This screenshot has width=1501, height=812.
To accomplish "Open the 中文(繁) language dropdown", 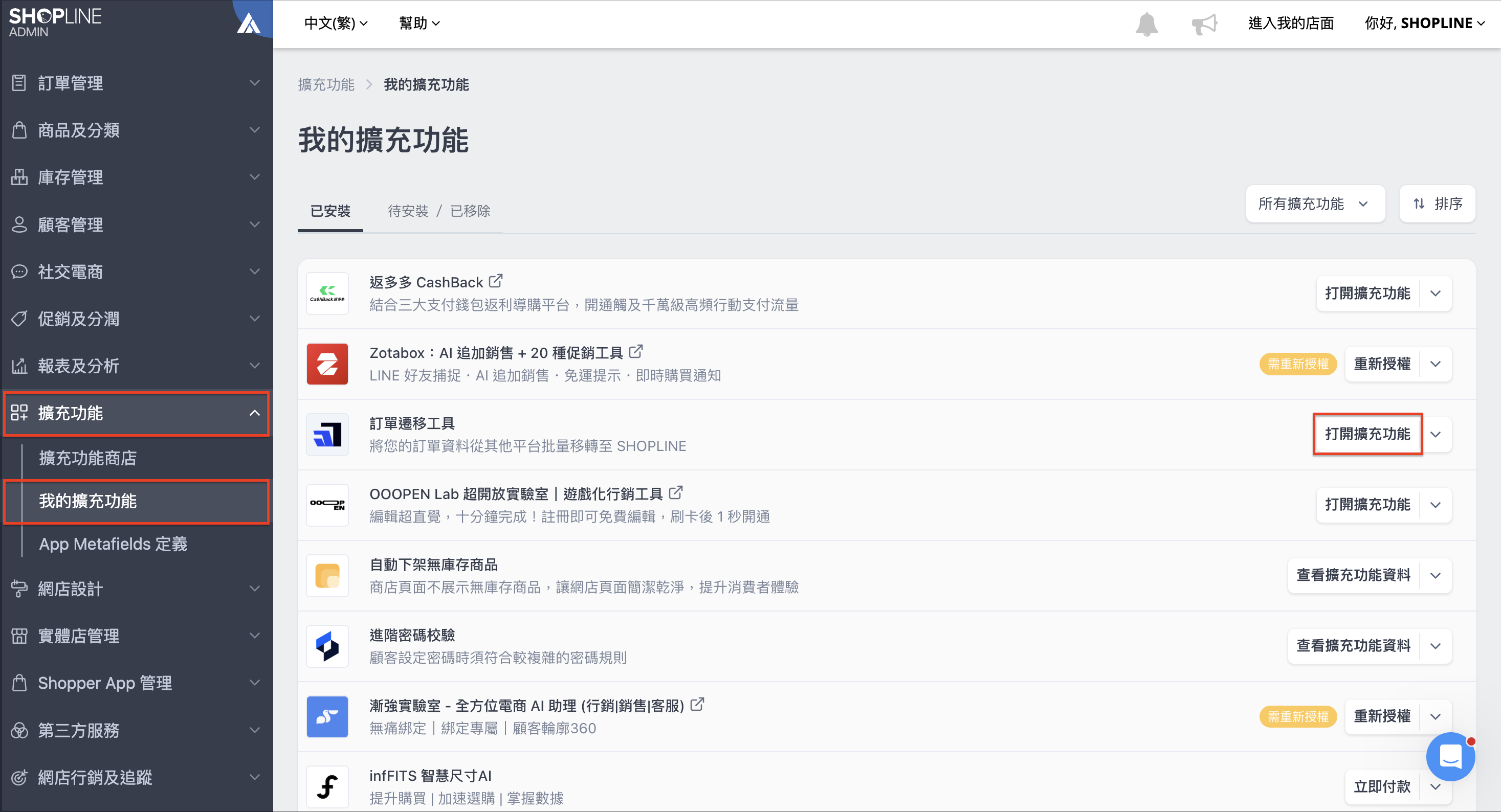I will pos(336,24).
